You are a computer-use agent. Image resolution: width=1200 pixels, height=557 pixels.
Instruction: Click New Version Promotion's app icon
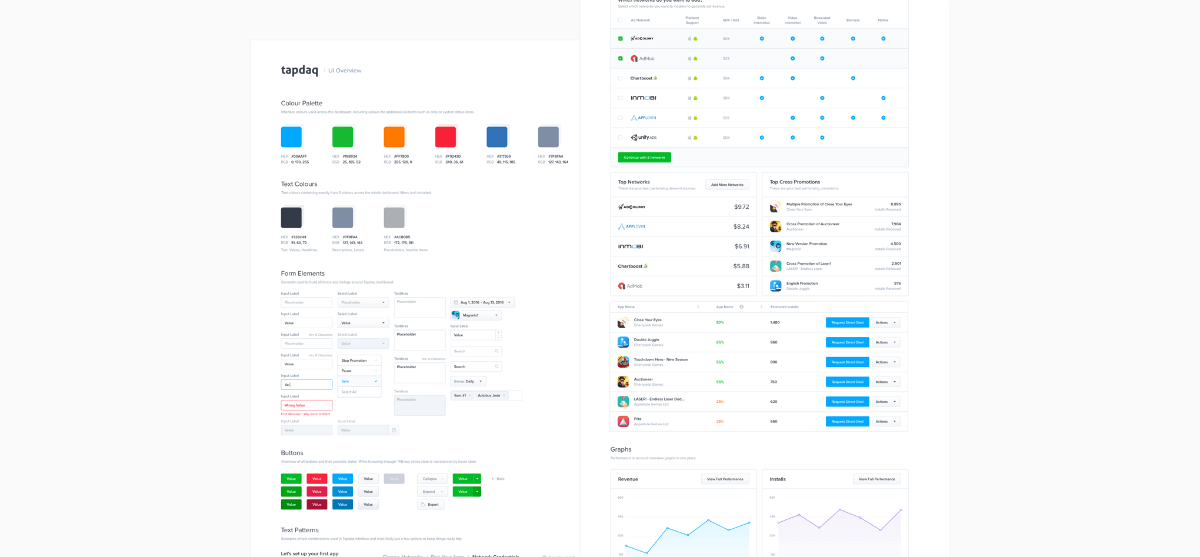point(775,246)
